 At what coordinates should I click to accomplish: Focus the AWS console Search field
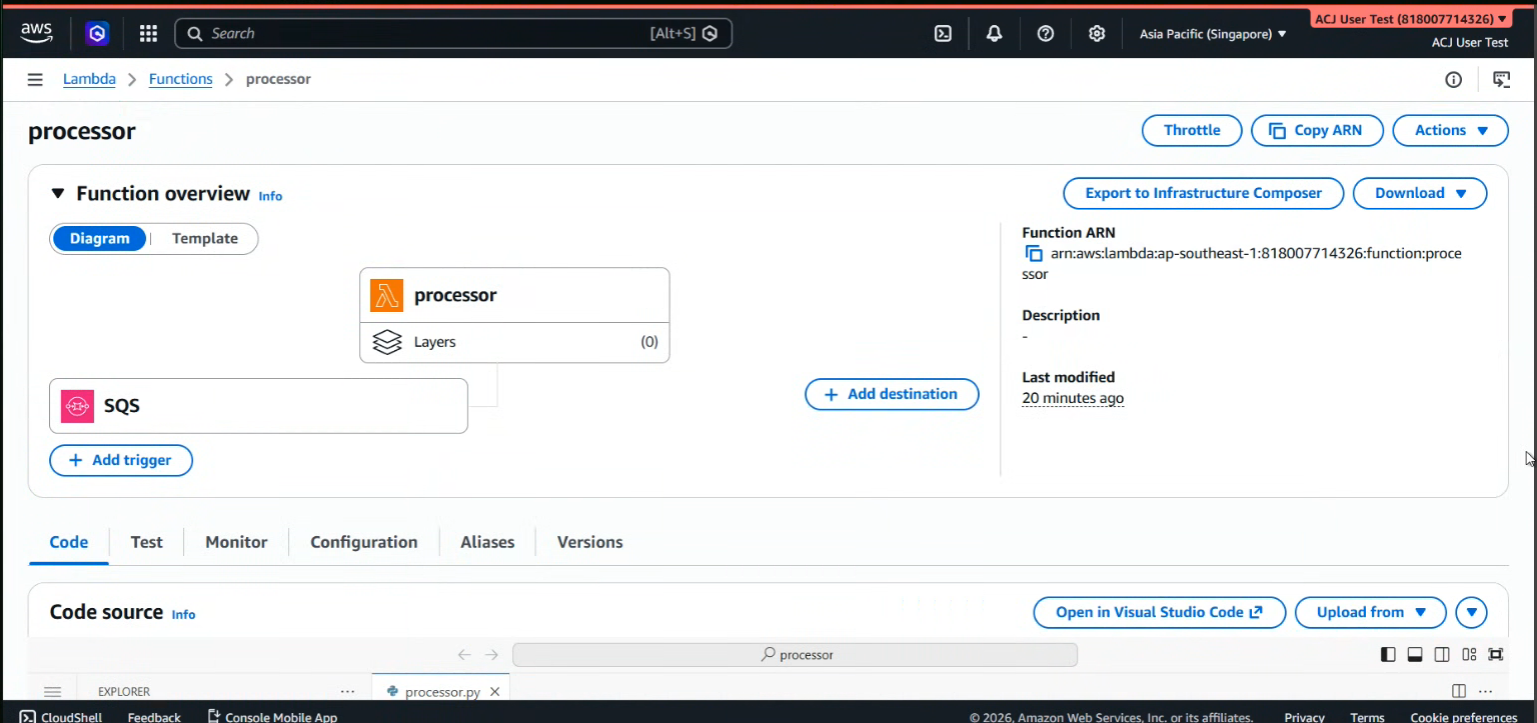click(453, 34)
